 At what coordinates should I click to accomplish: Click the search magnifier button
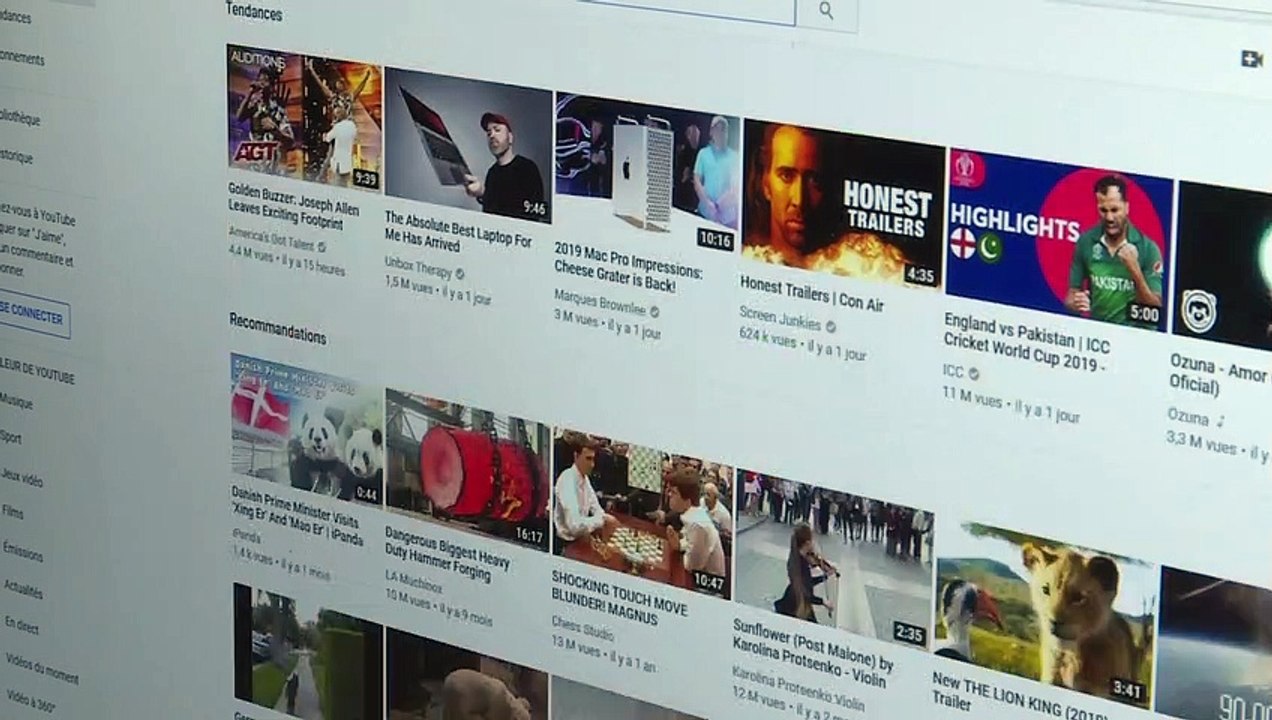pos(826,11)
